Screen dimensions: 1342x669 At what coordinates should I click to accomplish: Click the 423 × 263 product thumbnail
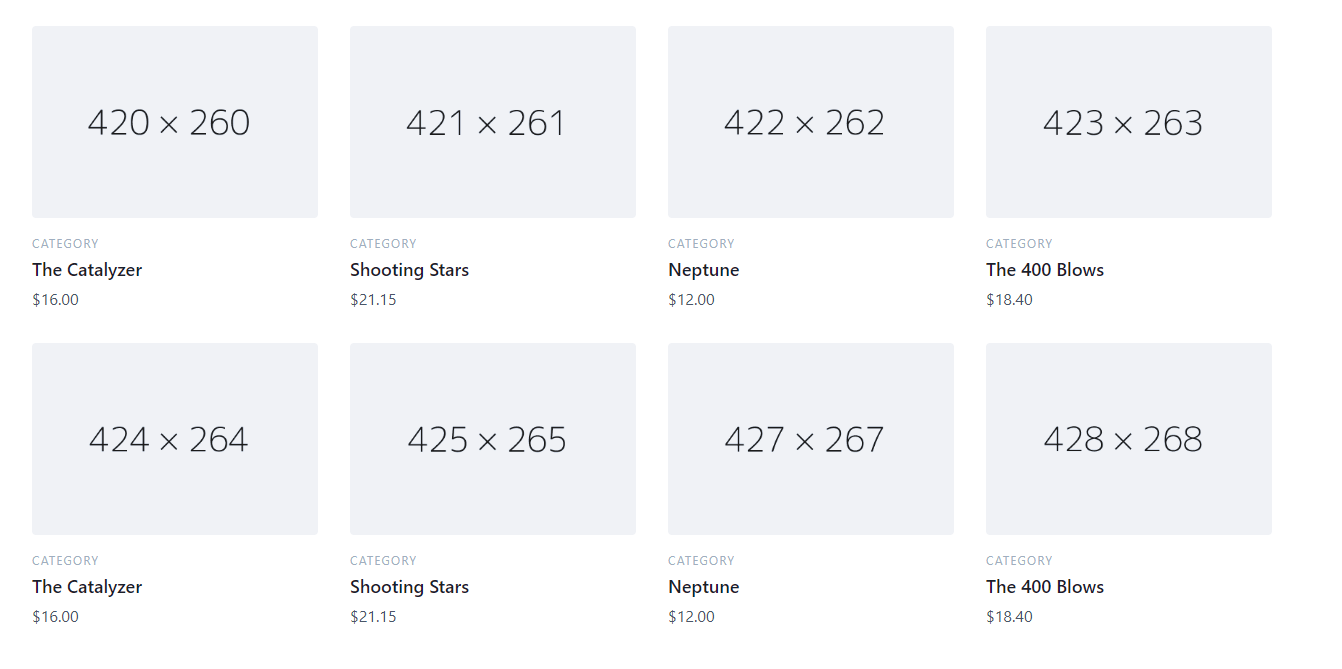point(1129,122)
